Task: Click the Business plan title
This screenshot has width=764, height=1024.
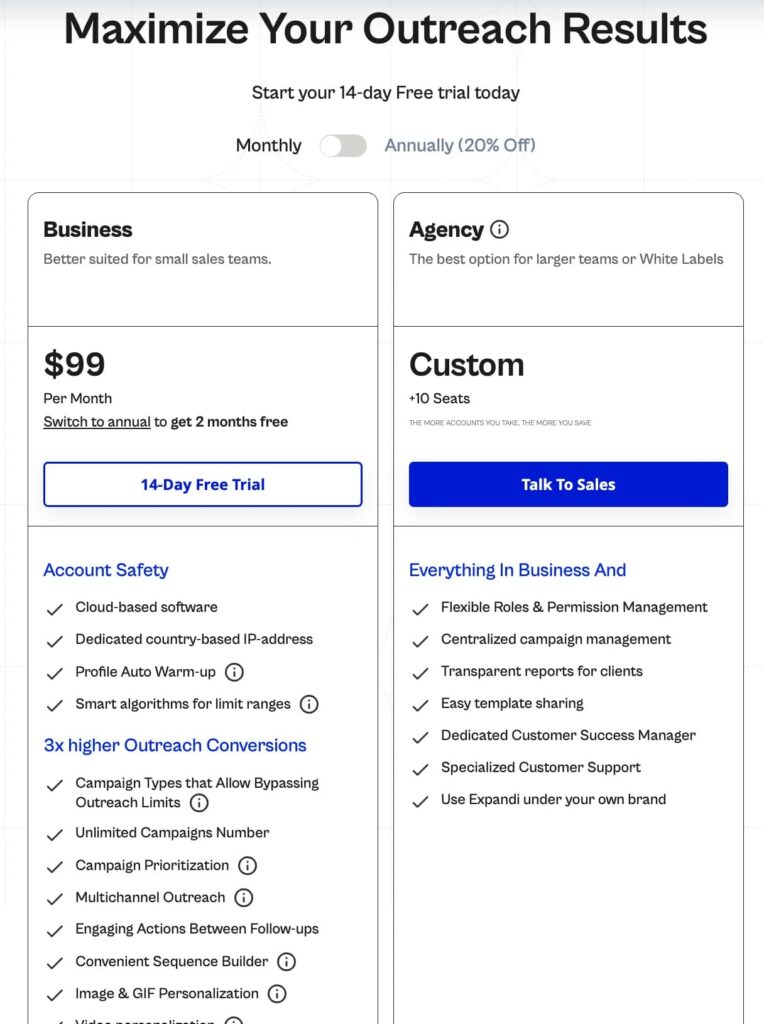Action: (88, 229)
